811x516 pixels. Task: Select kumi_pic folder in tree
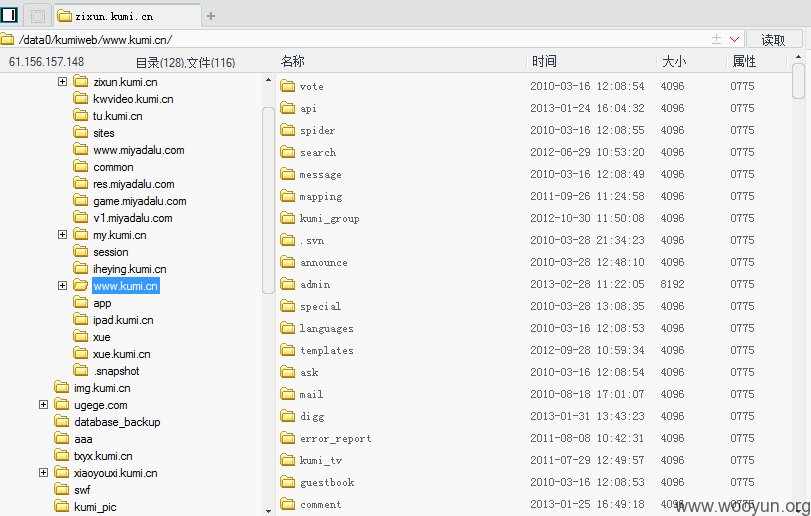(95, 507)
